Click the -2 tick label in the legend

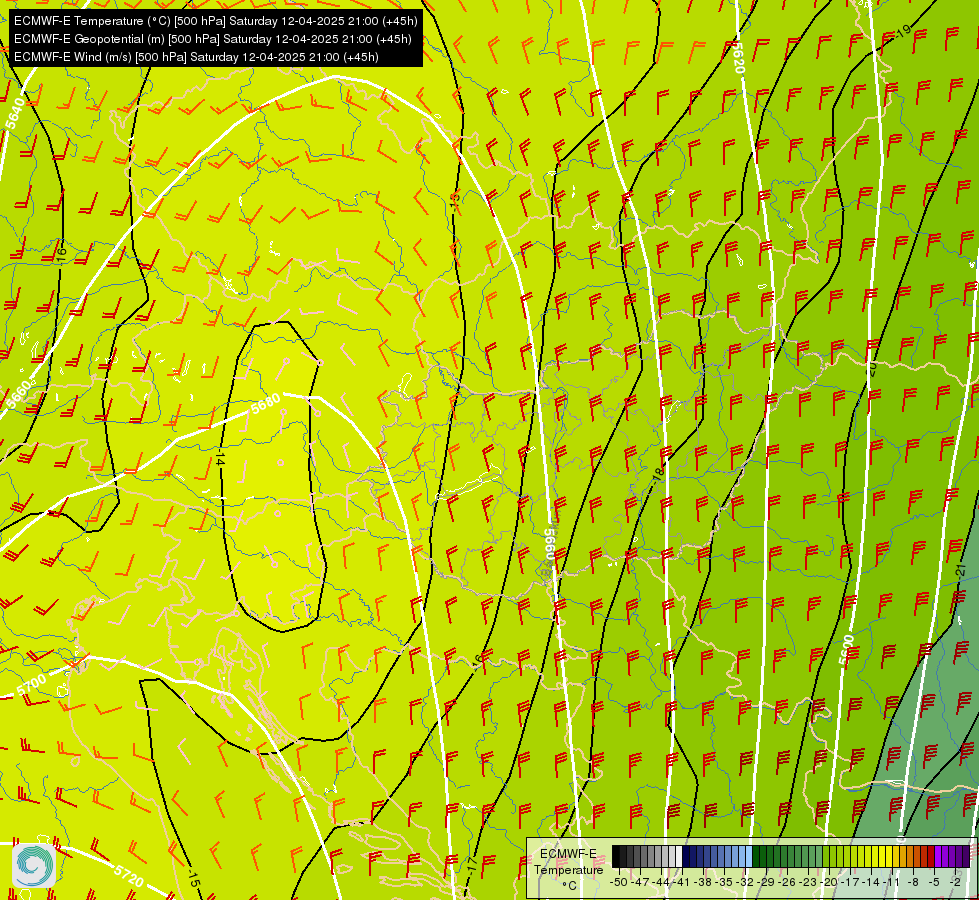point(955,882)
